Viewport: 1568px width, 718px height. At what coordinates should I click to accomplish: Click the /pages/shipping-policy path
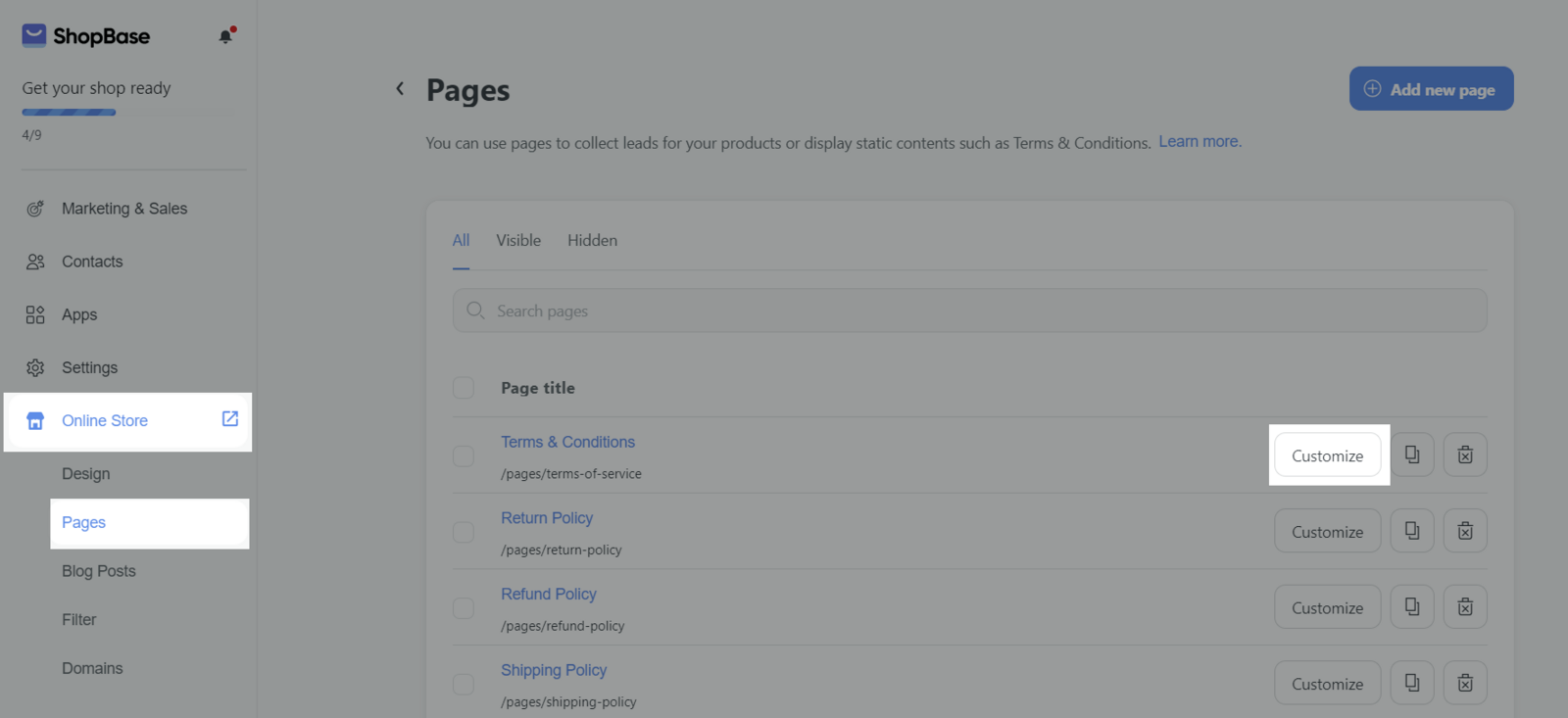(568, 702)
